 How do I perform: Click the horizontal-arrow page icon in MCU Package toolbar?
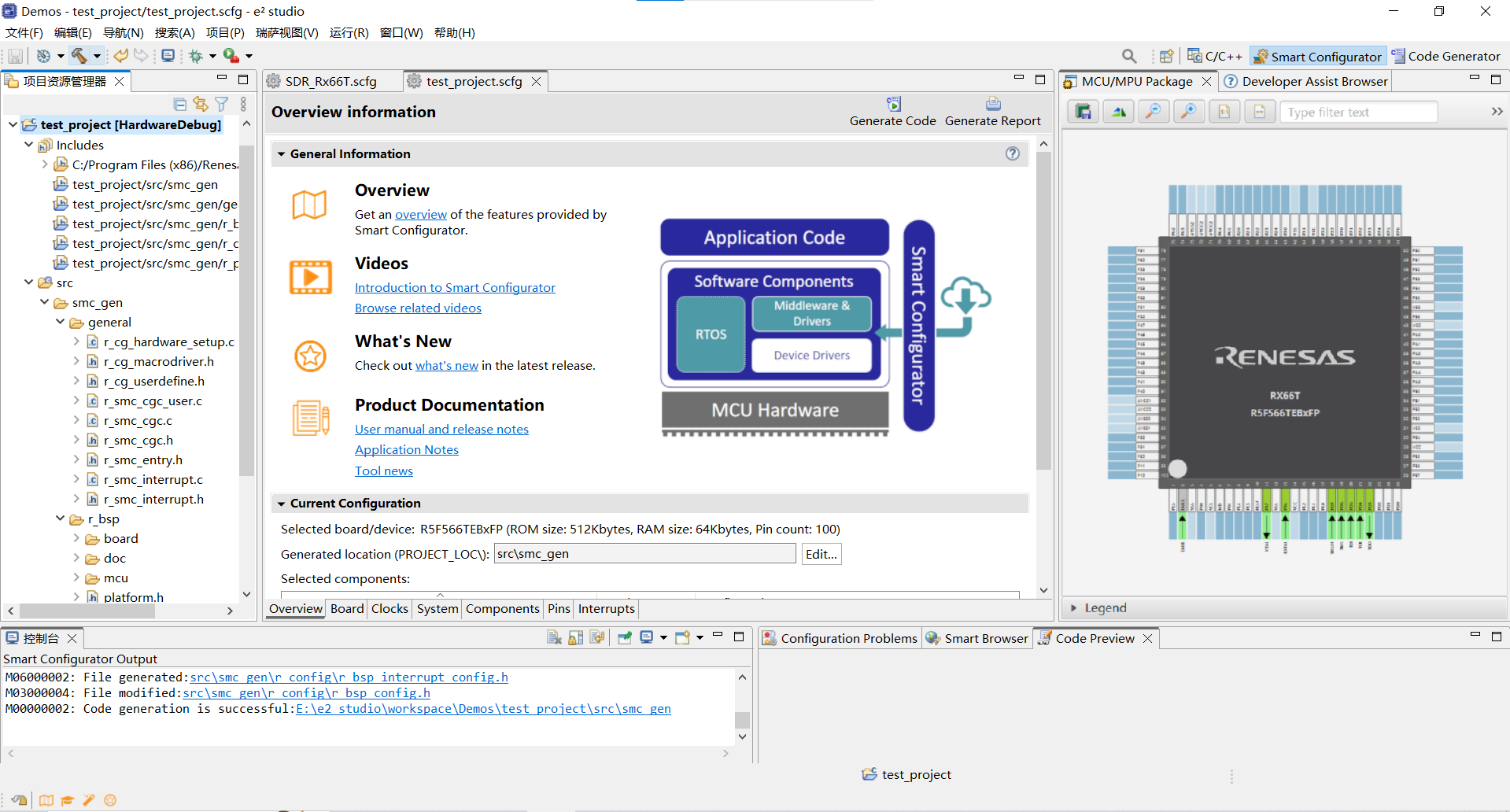pos(1259,112)
